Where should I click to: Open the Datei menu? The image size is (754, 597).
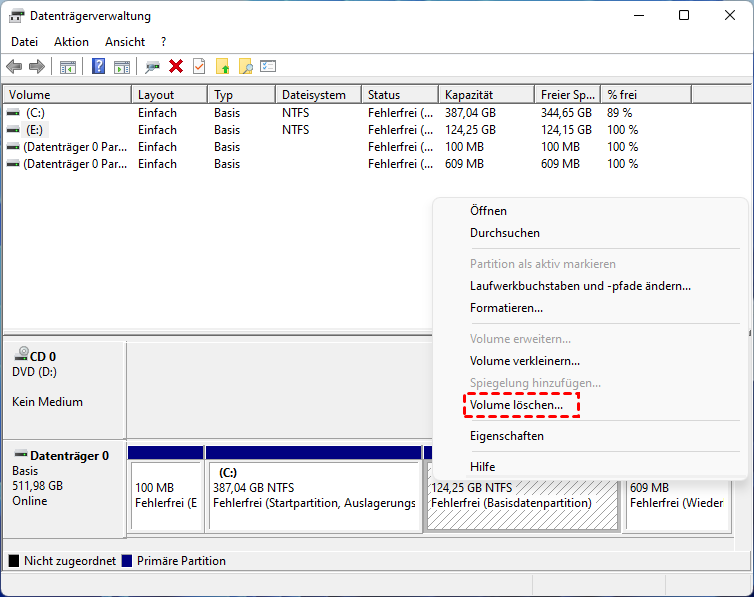(x=25, y=42)
